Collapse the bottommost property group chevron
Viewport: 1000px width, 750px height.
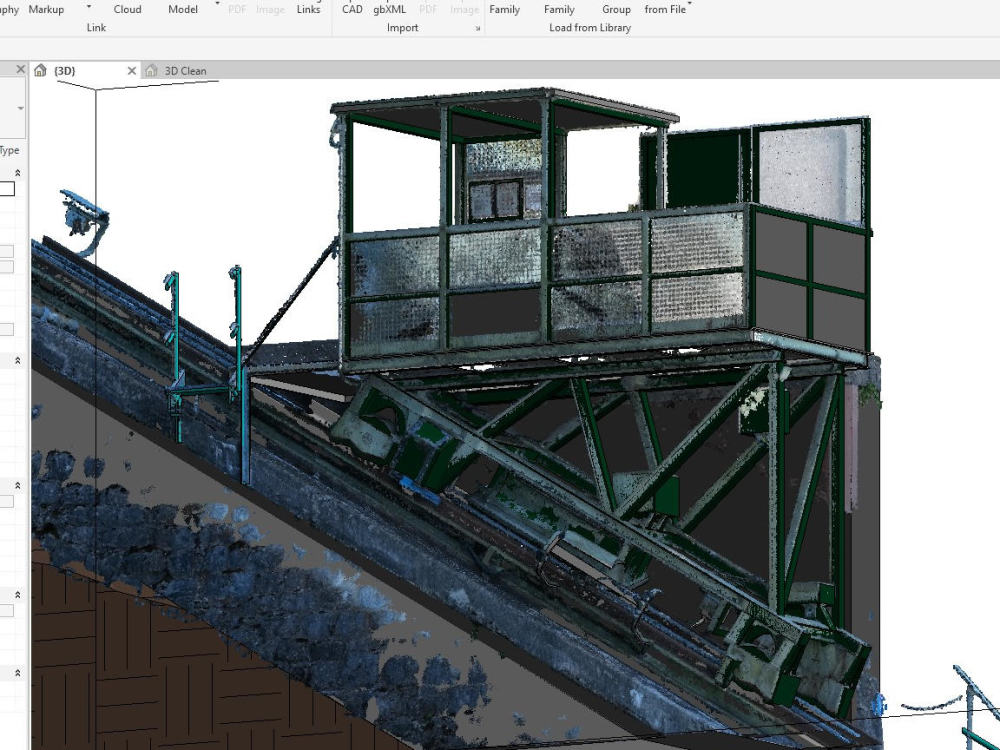tap(17, 673)
